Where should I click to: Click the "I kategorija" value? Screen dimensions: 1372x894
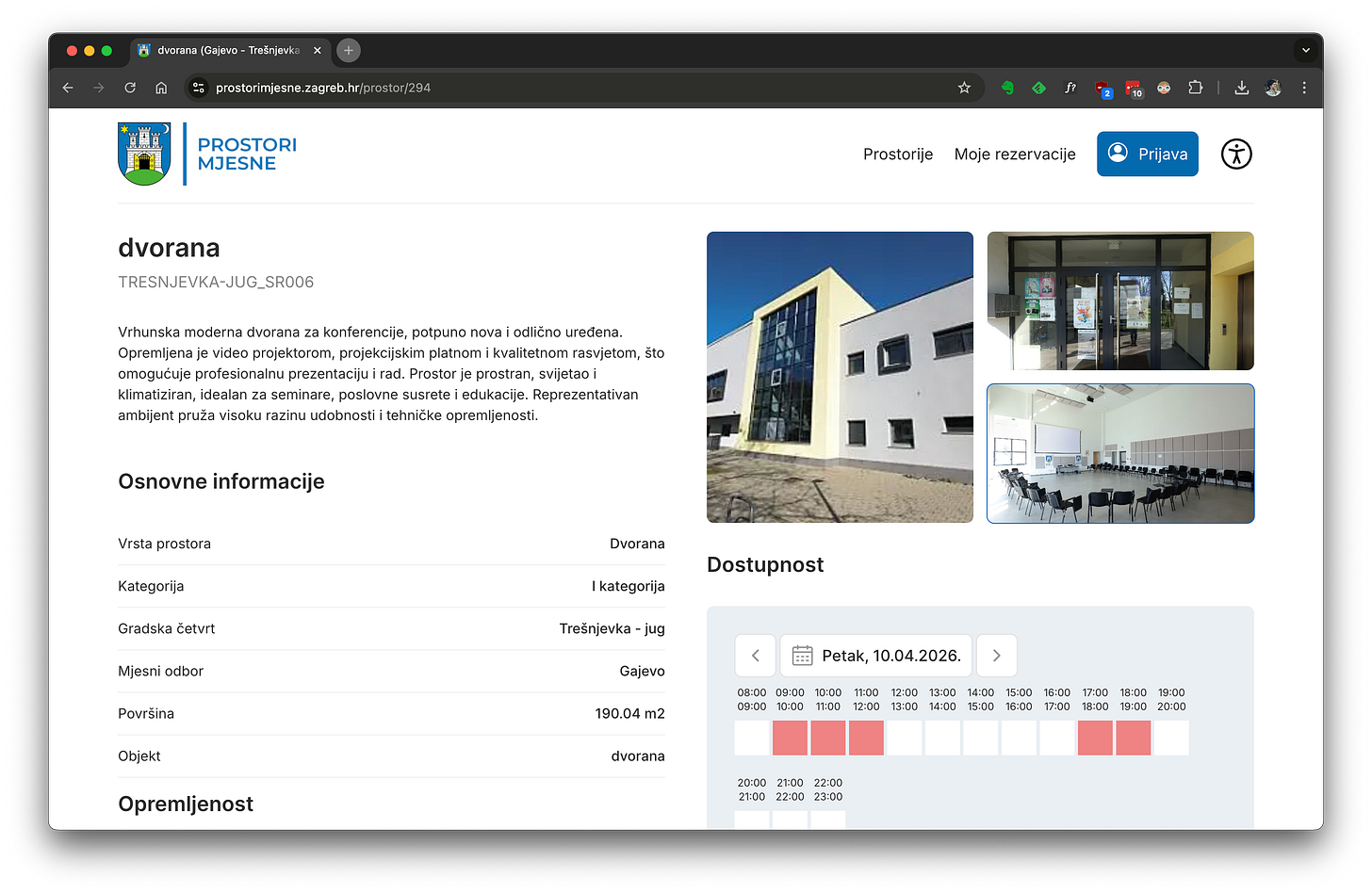(629, 586)
